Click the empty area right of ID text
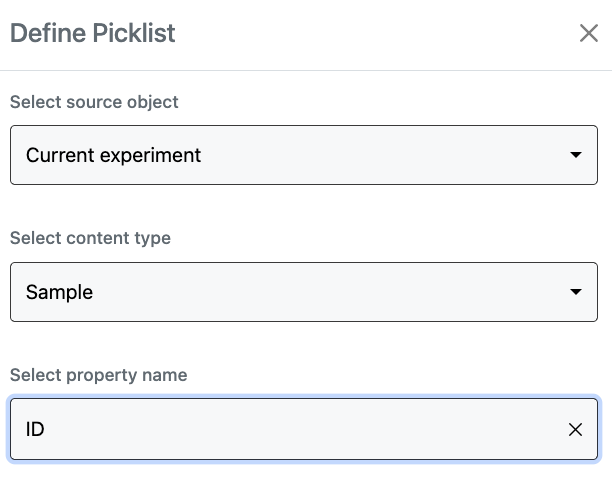 point(300,430)
